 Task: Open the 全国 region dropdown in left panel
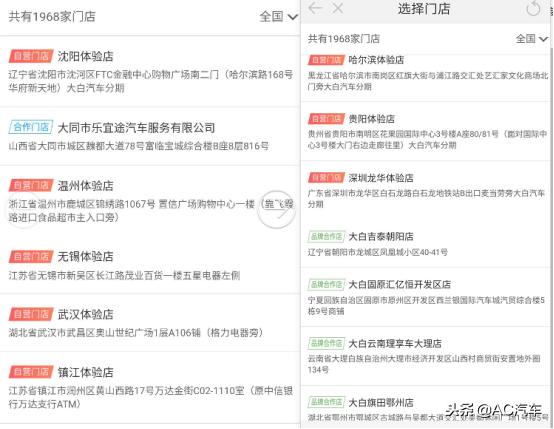pyautogui.click(x=278, y=16)
